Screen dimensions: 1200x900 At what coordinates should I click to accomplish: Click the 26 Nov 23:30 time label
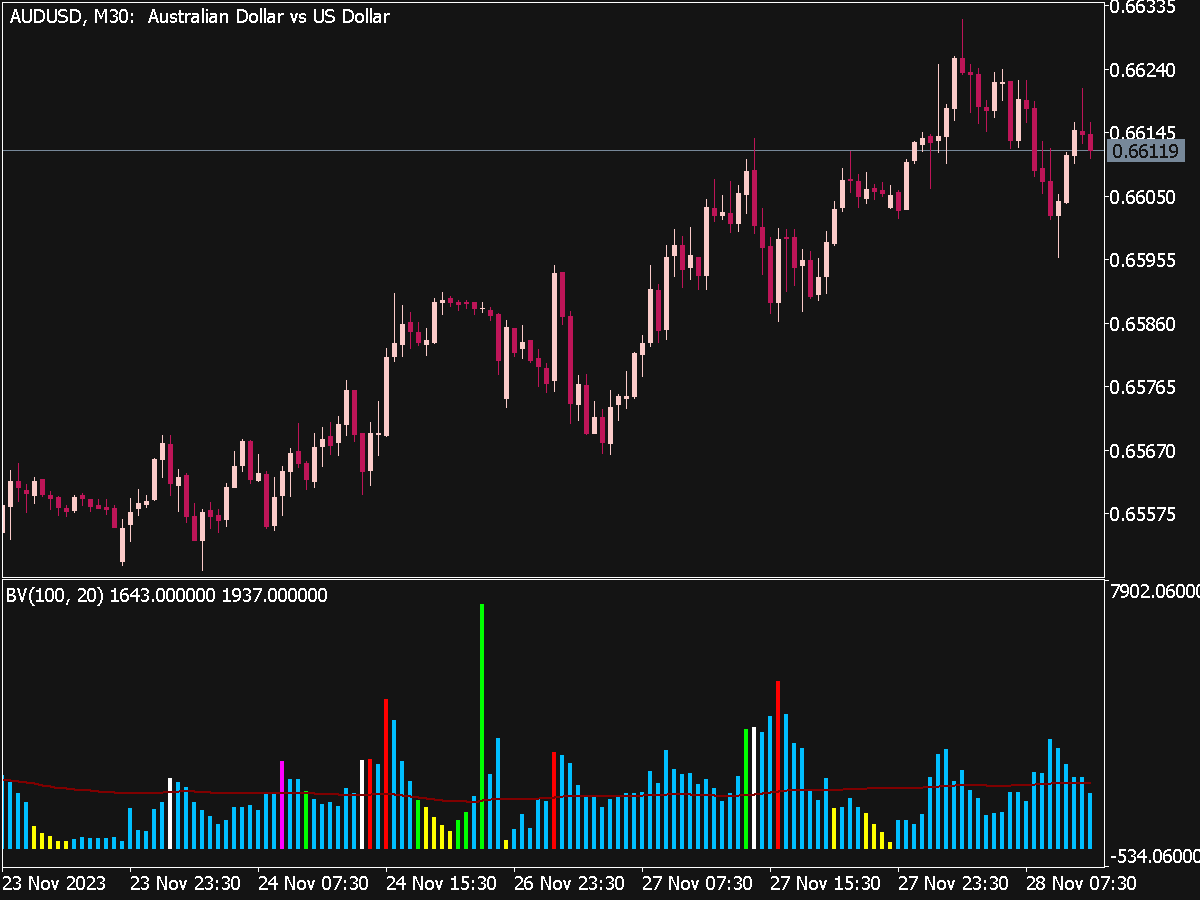click(x=570, y=884)
